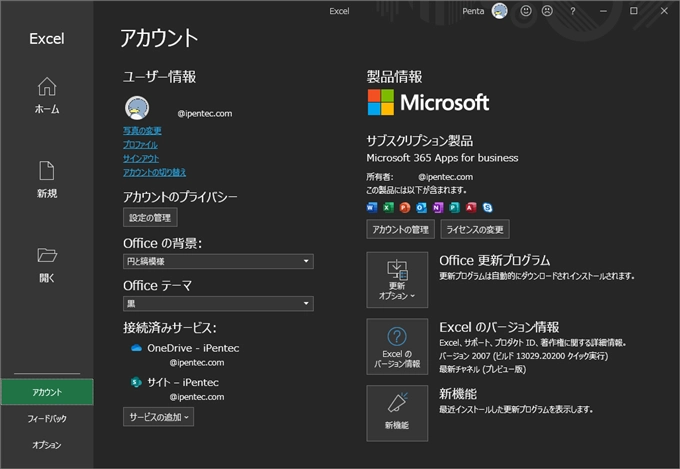Click the question mark help icon

(x=573, y=11)
